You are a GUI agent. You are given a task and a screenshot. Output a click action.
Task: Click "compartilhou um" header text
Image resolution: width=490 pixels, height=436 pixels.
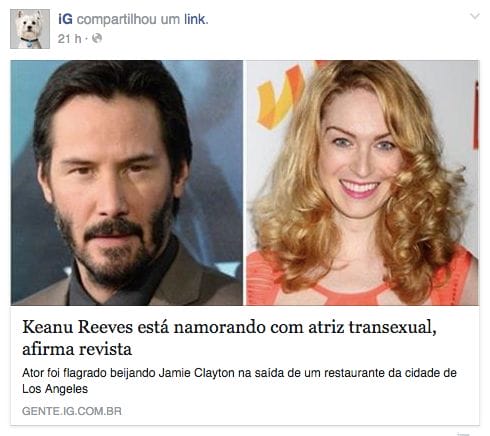pos(128,19)
